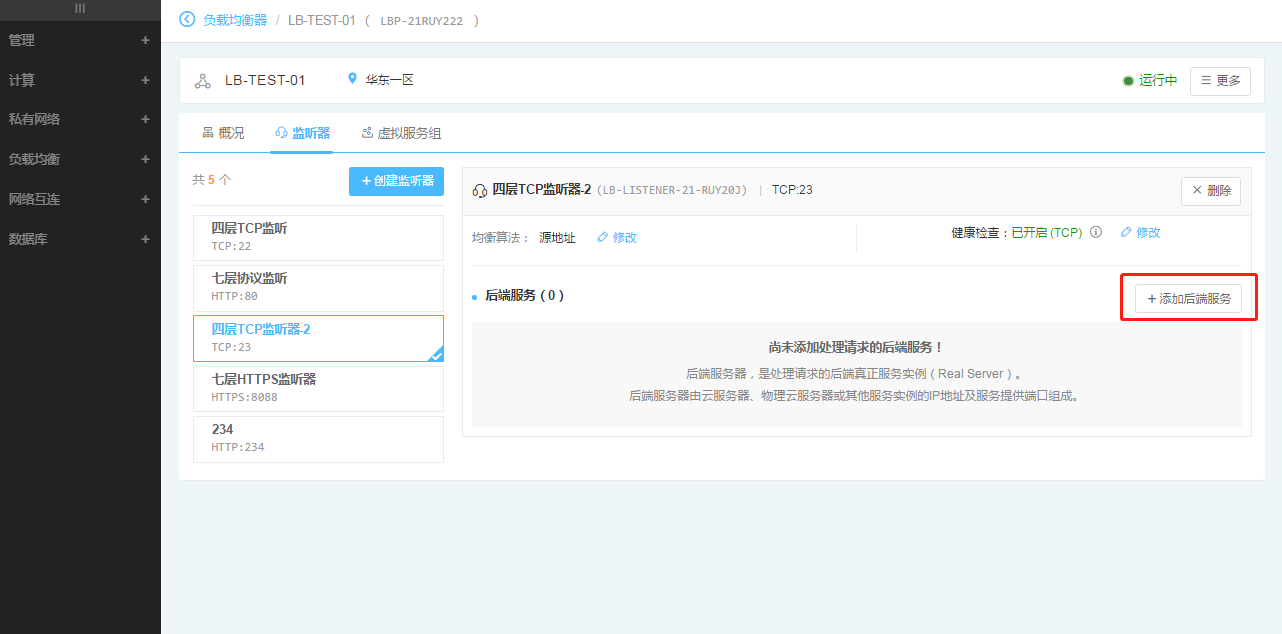
Task: Click the collapse handle atop the sidebar
Action: click(x=80, y=8)
